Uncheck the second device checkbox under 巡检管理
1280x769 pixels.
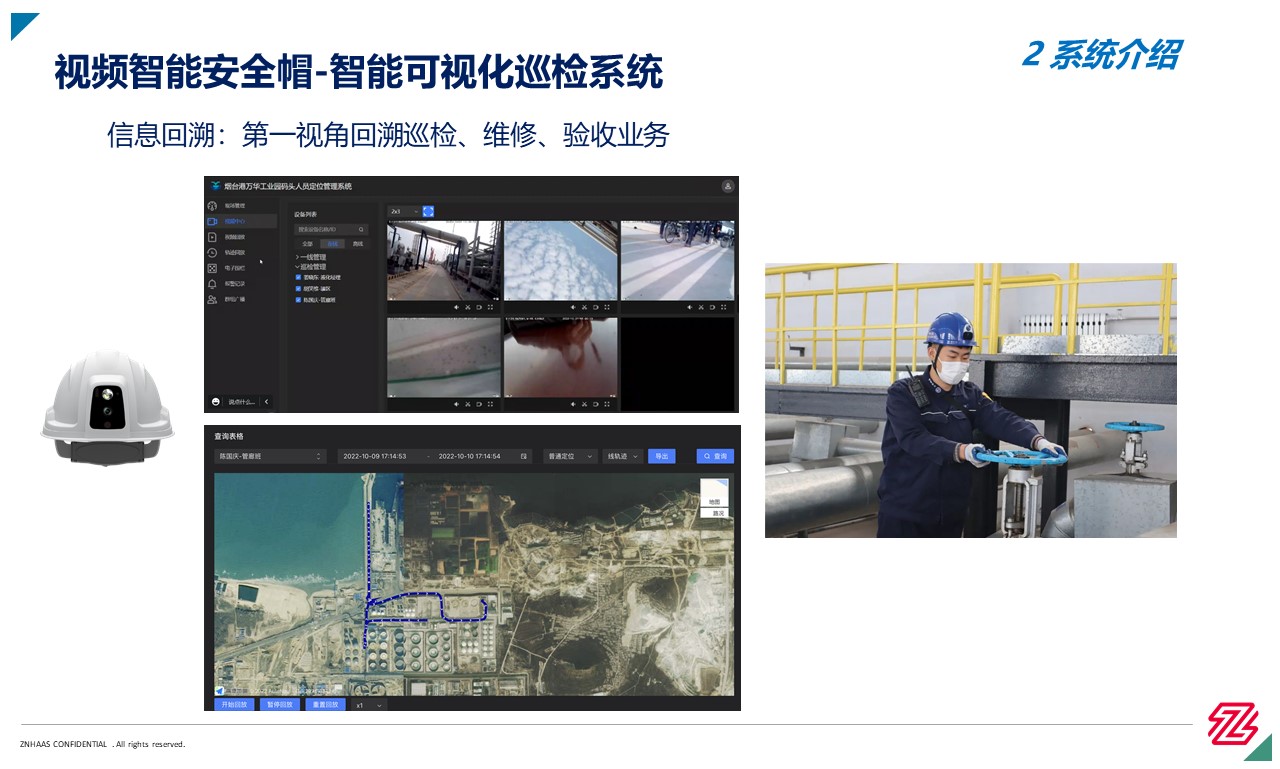coord(298,288)
